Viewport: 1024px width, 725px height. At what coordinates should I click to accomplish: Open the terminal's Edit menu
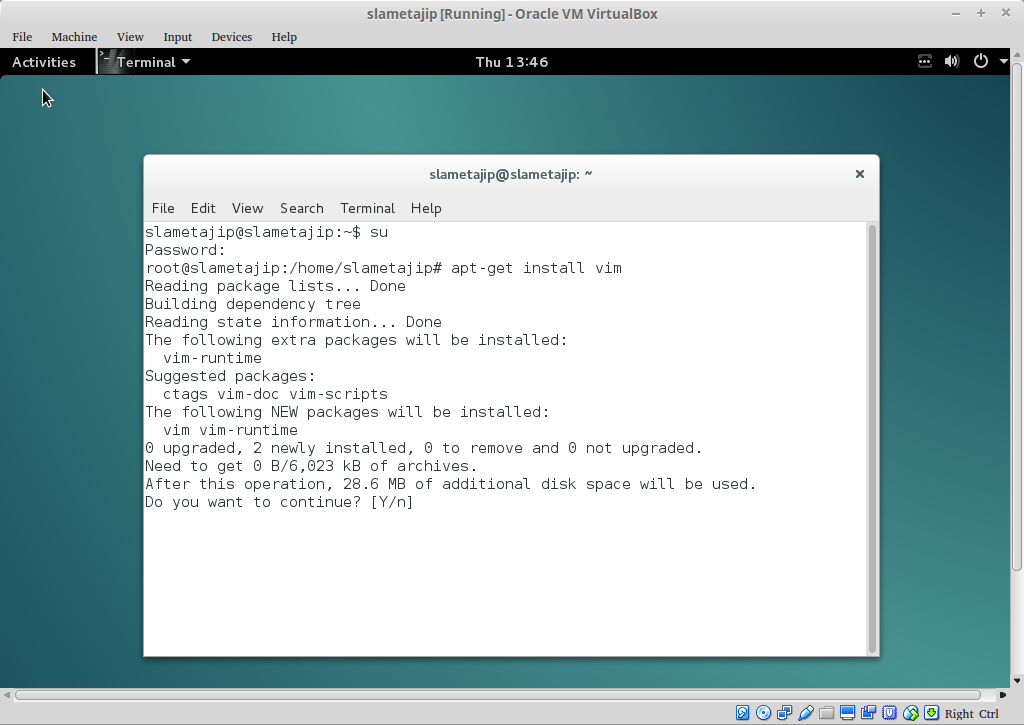pos(203,208)
